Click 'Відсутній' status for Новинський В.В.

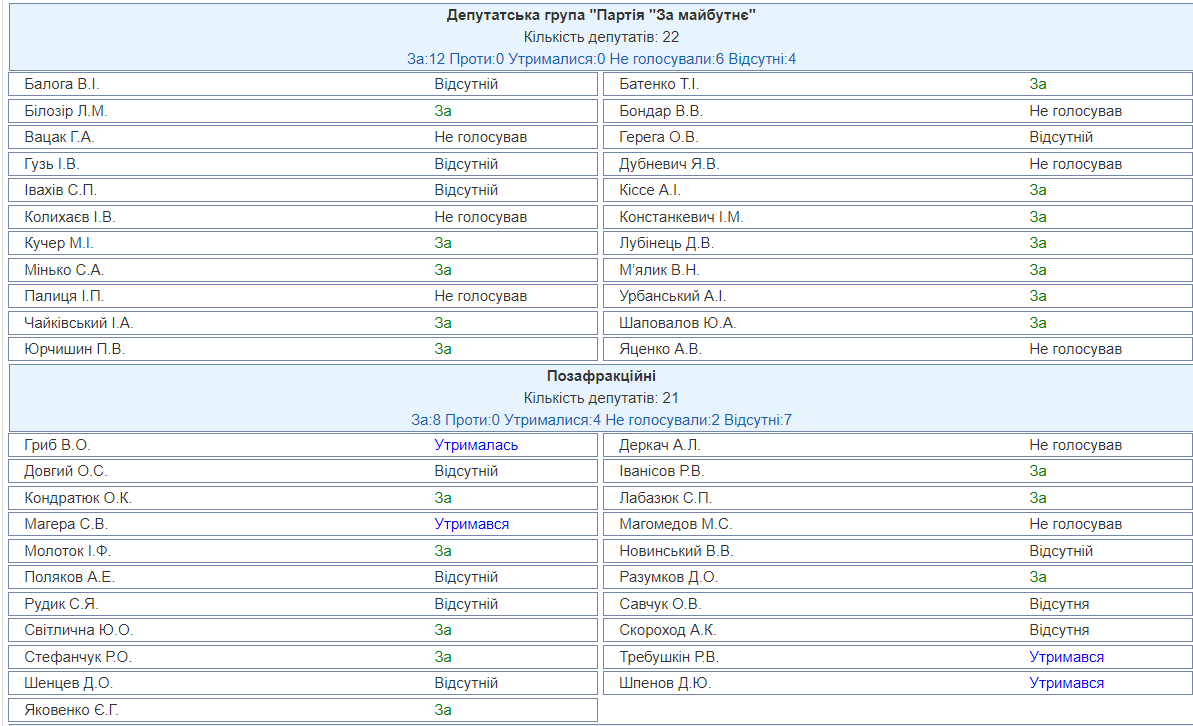[x=1061, y=551]
